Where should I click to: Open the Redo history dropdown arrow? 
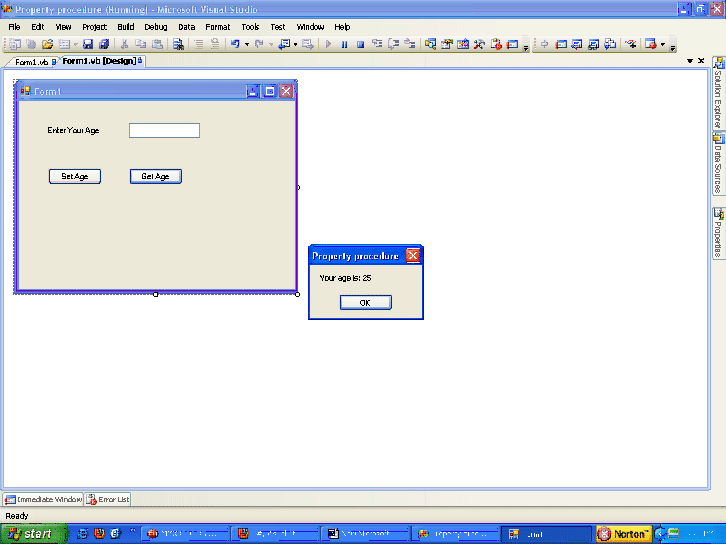click(271, 44)
